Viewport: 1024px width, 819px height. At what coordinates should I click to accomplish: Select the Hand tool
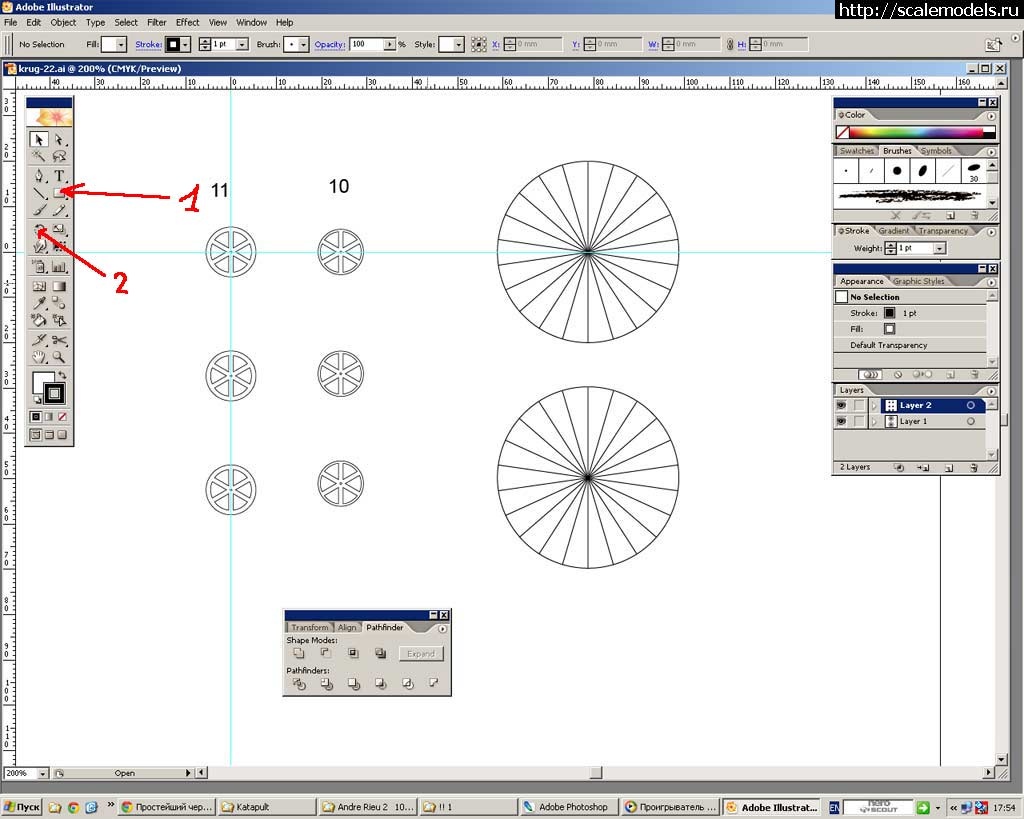(39, 357)
